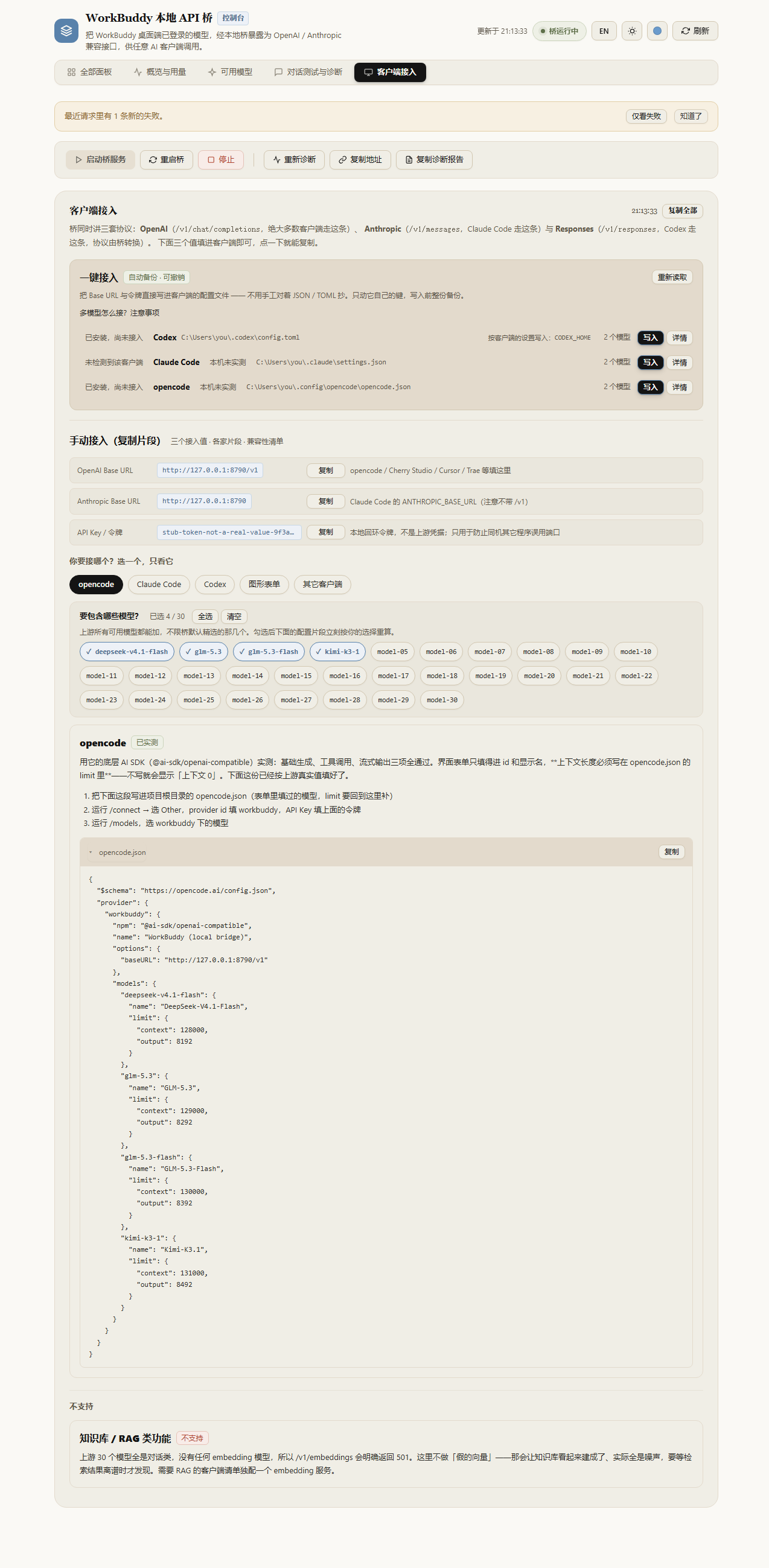Open the 全部面板 tab
The height and width of the screenshot is (1568, 769).
[x=89, y=72]
